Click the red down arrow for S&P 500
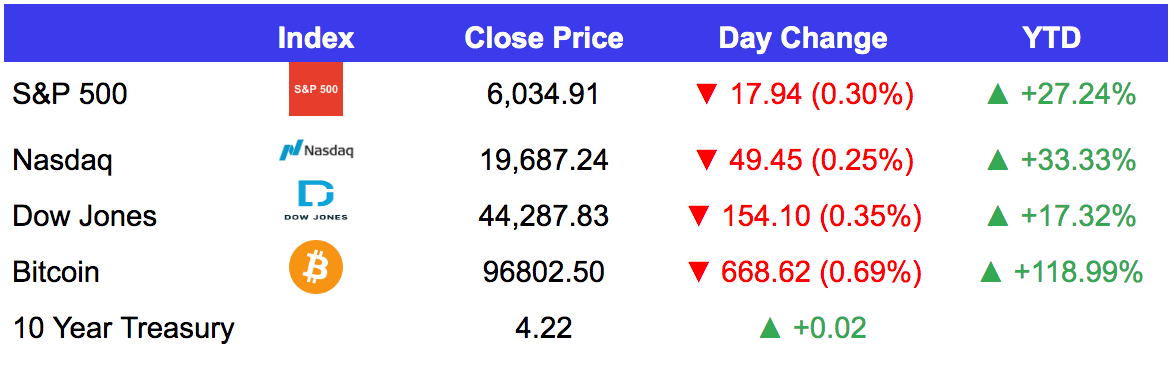 pos(706,94)
